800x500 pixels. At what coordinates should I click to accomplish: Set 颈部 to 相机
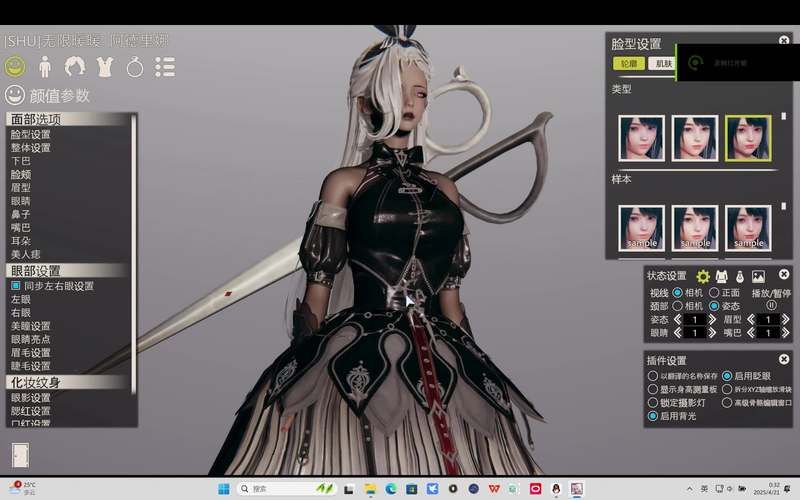(x=678, y=306)
